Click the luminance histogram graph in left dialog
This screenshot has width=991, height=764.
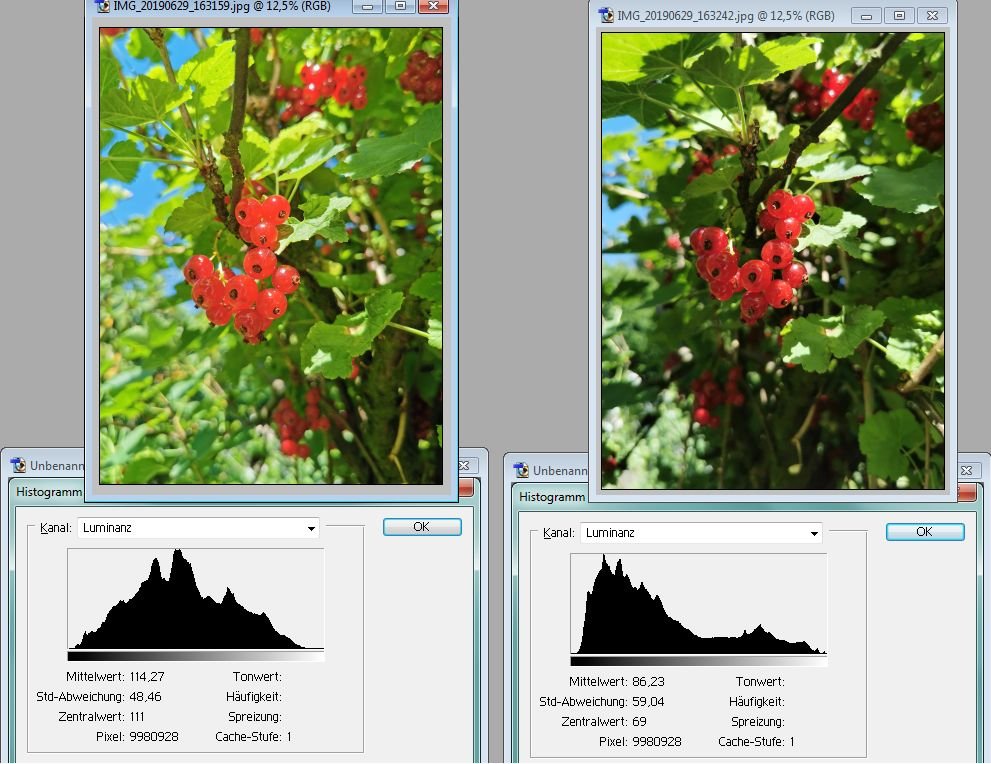pyautogui.click(x=196, y=598)
